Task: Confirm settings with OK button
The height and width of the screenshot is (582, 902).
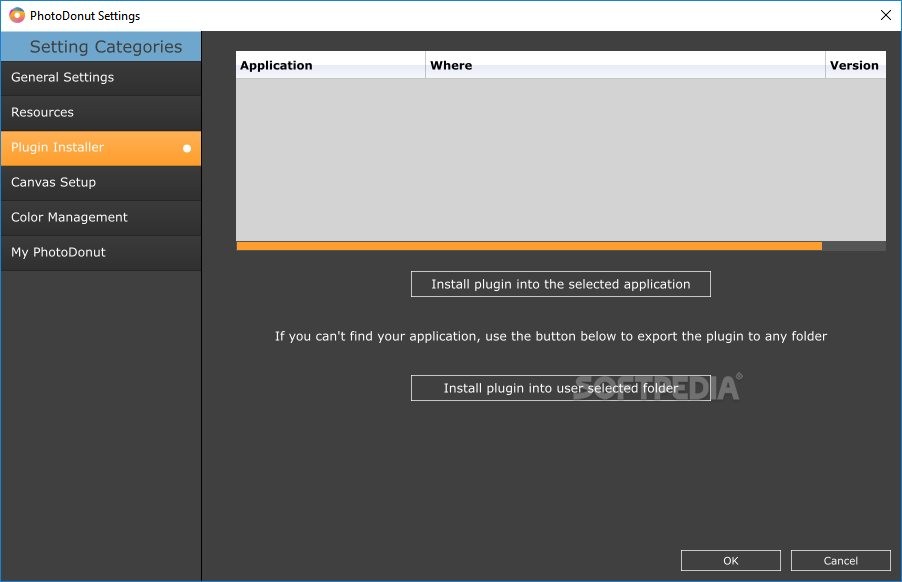Action: pyautogui.click(x=731, y=561)
